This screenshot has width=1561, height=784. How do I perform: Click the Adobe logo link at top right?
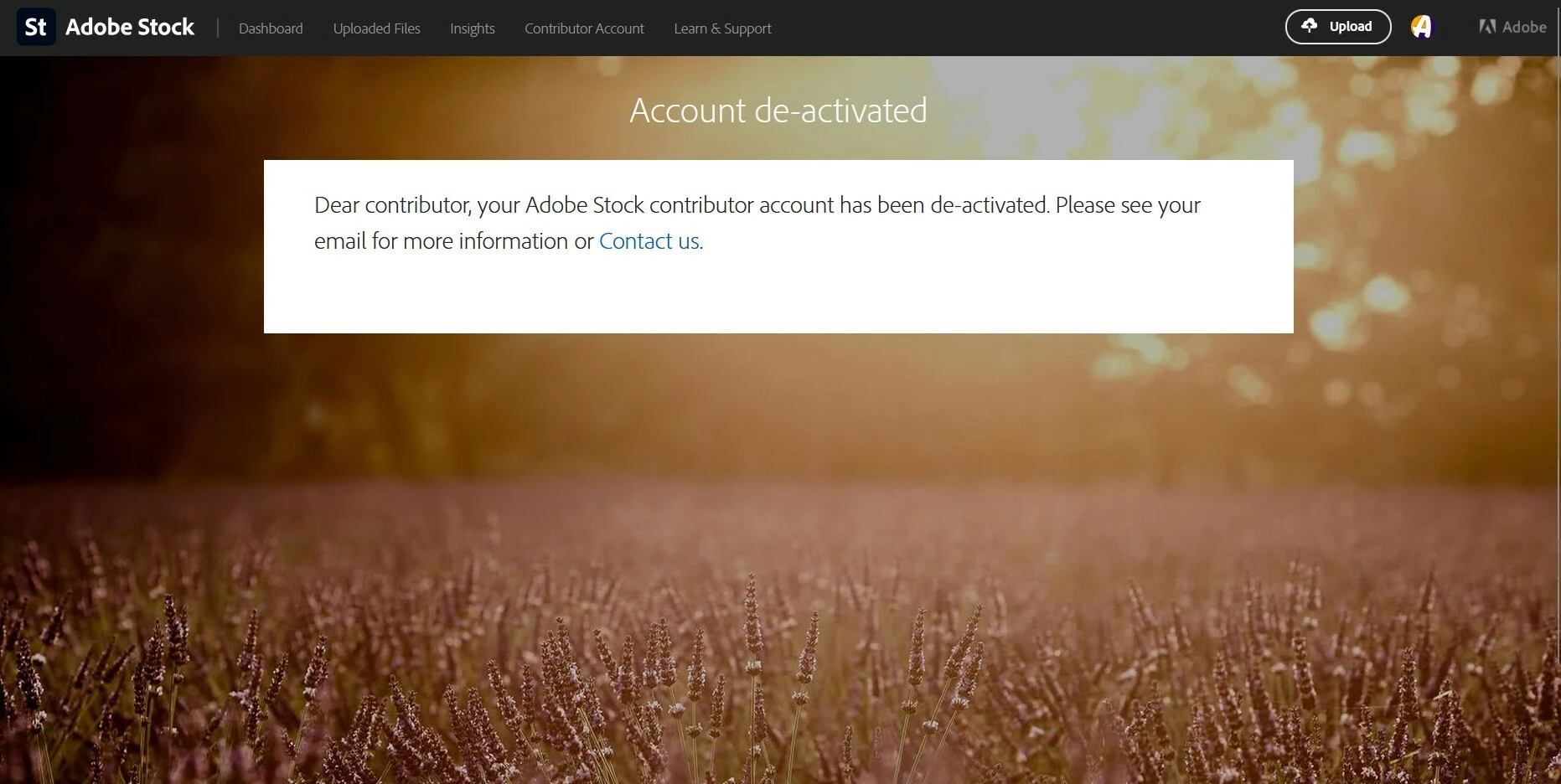pos(1512,27)
